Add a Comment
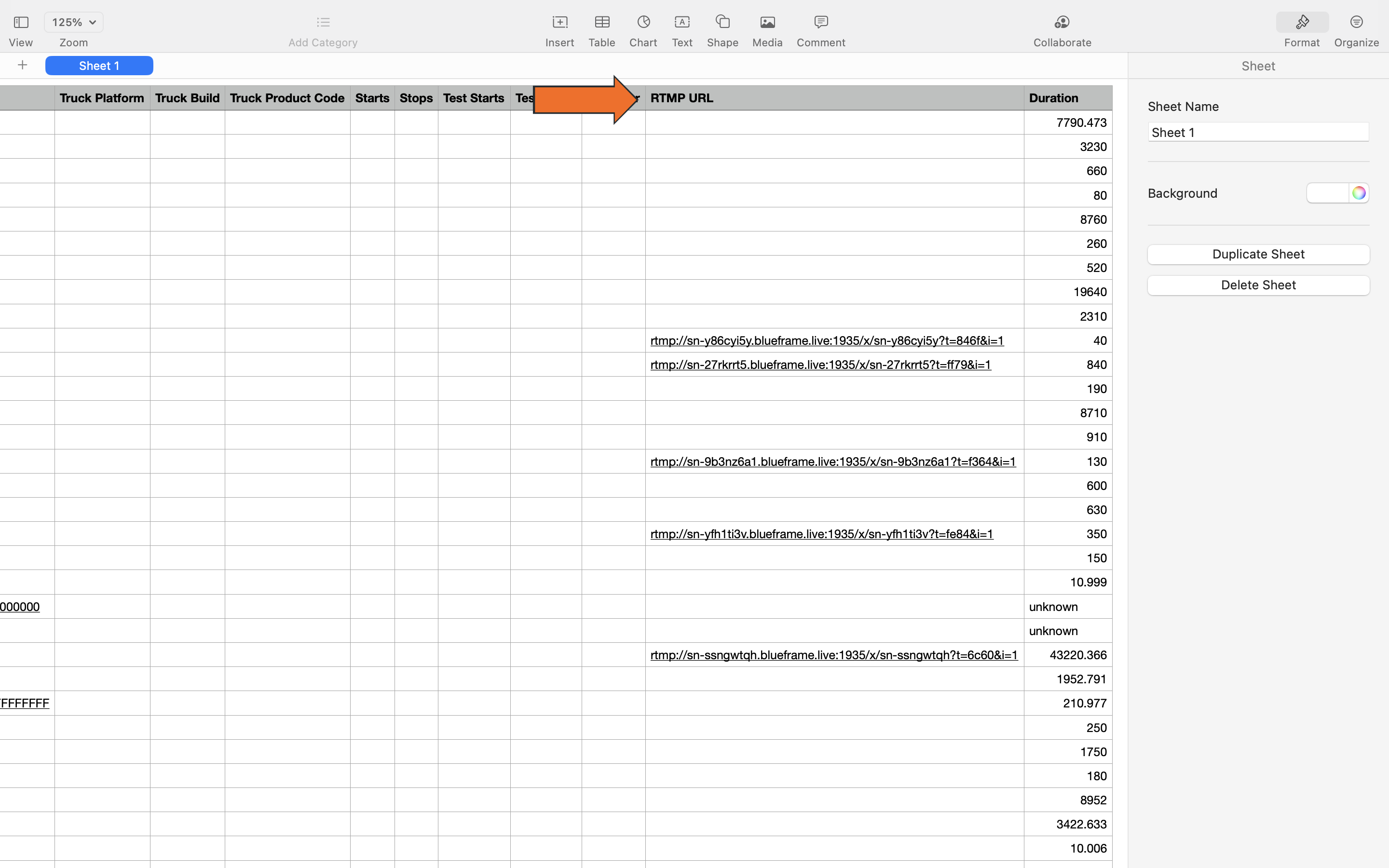This screenshot has width=1389, height=868. (x=820, y=22)
